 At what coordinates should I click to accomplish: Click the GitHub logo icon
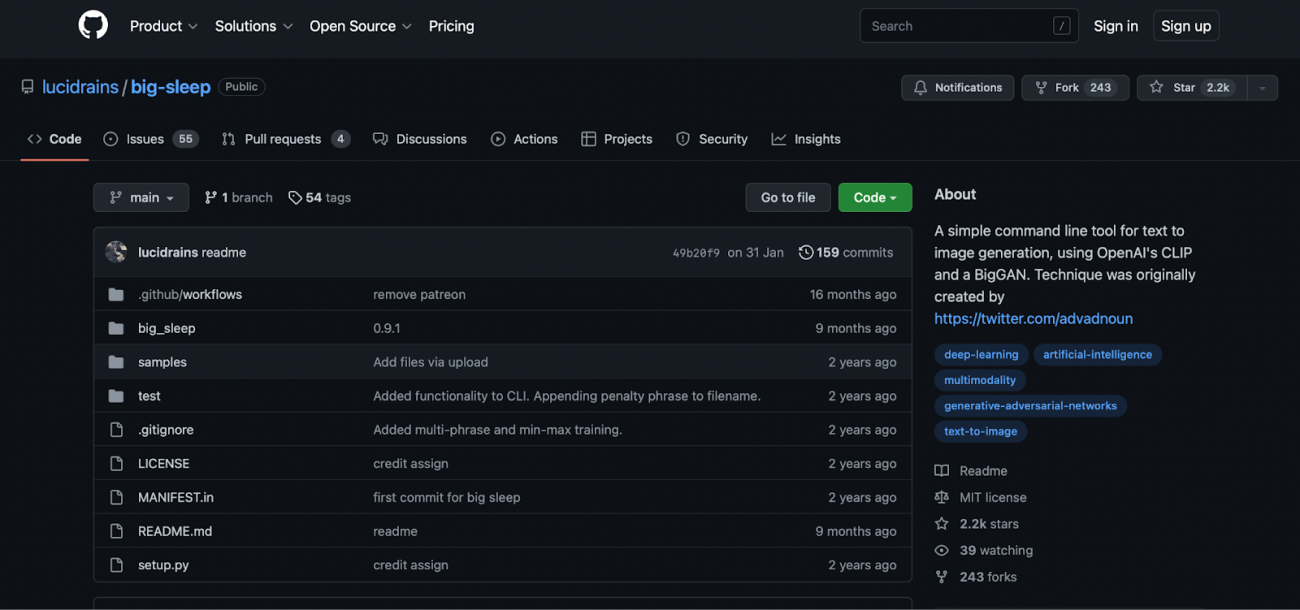(93, 25)
